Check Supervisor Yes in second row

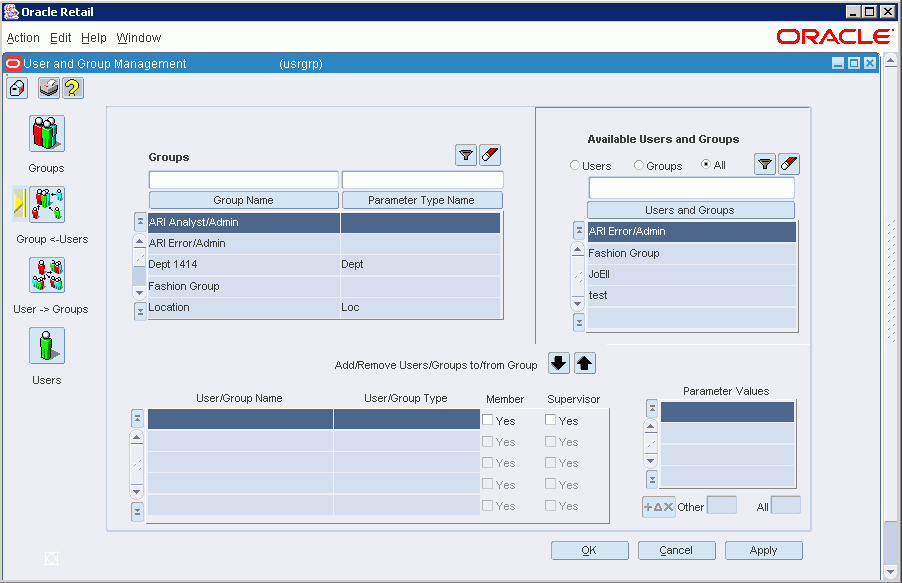(551, 441)
